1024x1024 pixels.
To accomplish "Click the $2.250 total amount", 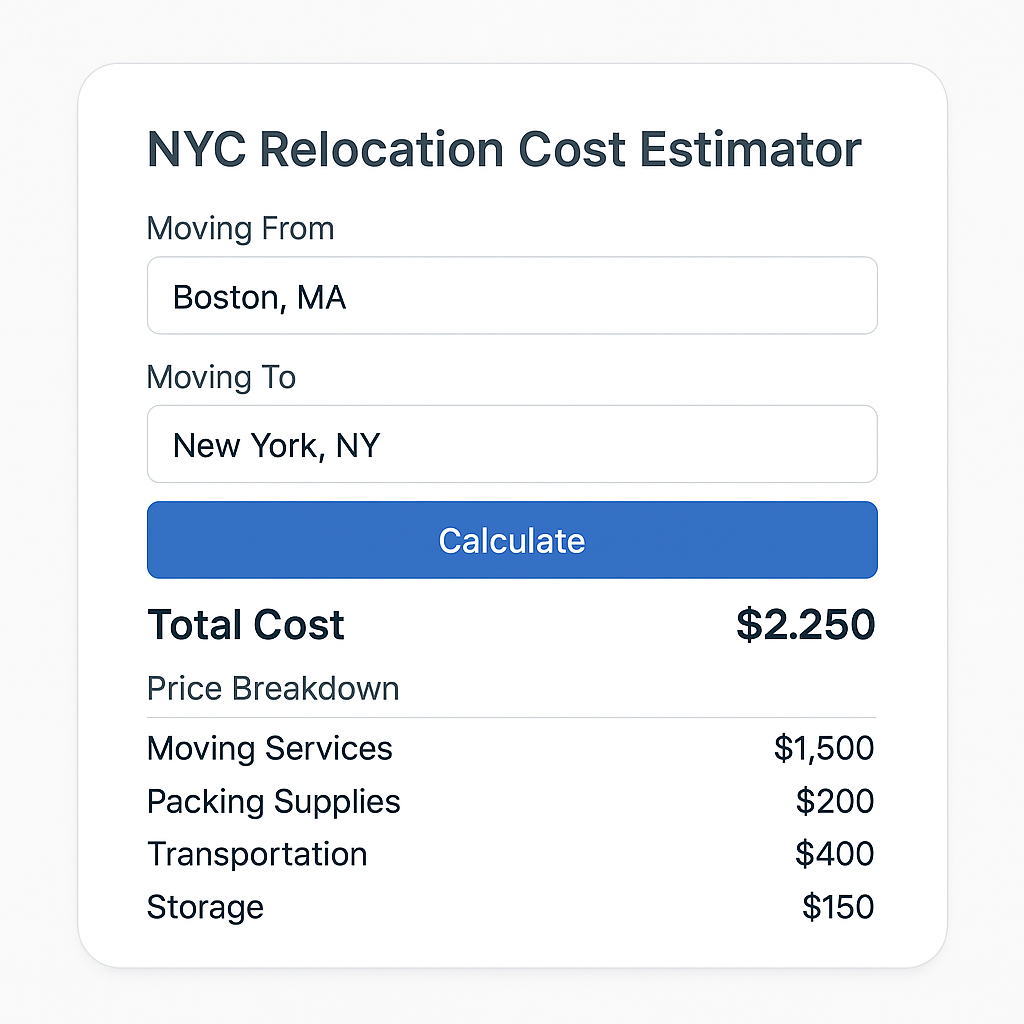I will point(805,625).
